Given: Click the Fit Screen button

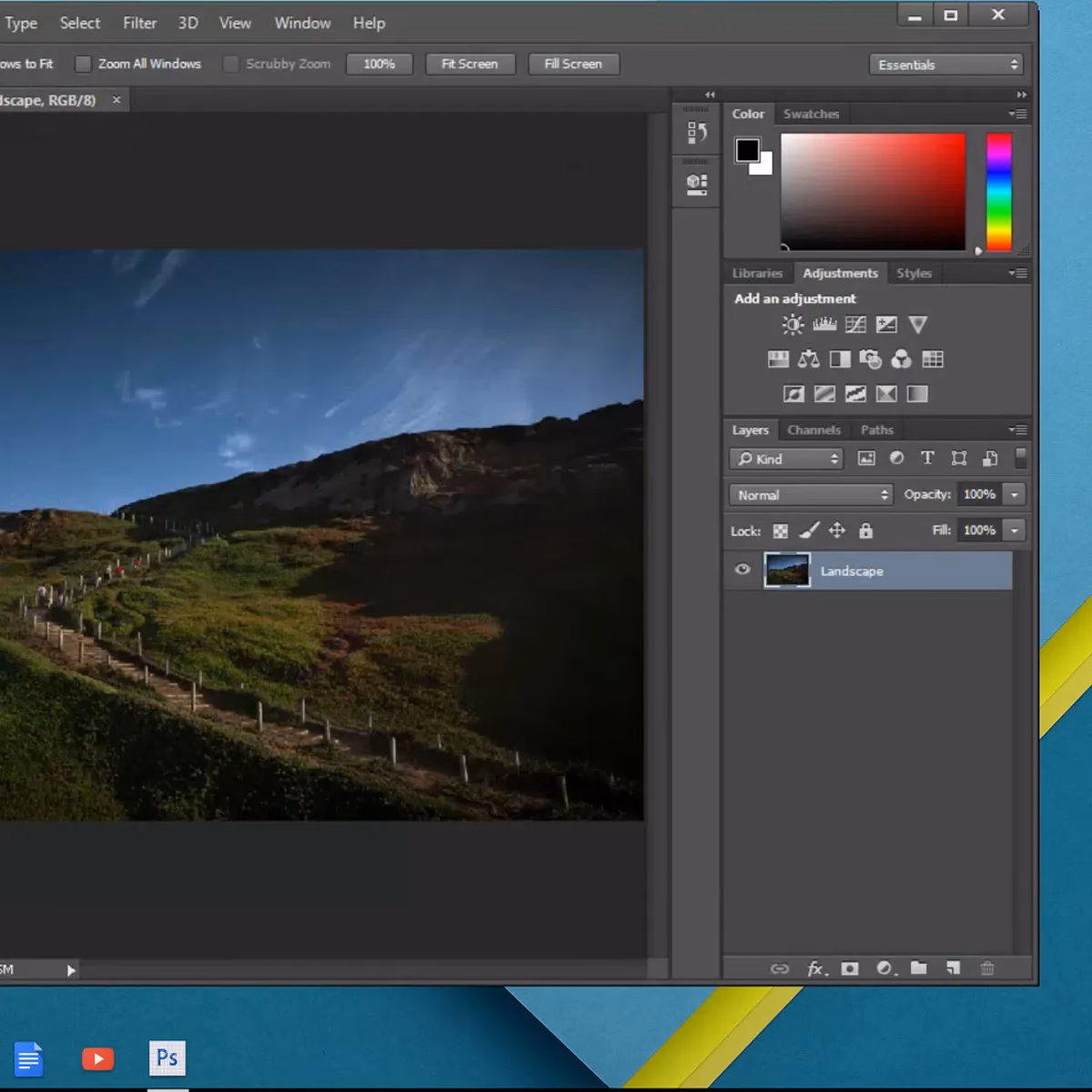Looking at the screenshot, I should point(470,64).
